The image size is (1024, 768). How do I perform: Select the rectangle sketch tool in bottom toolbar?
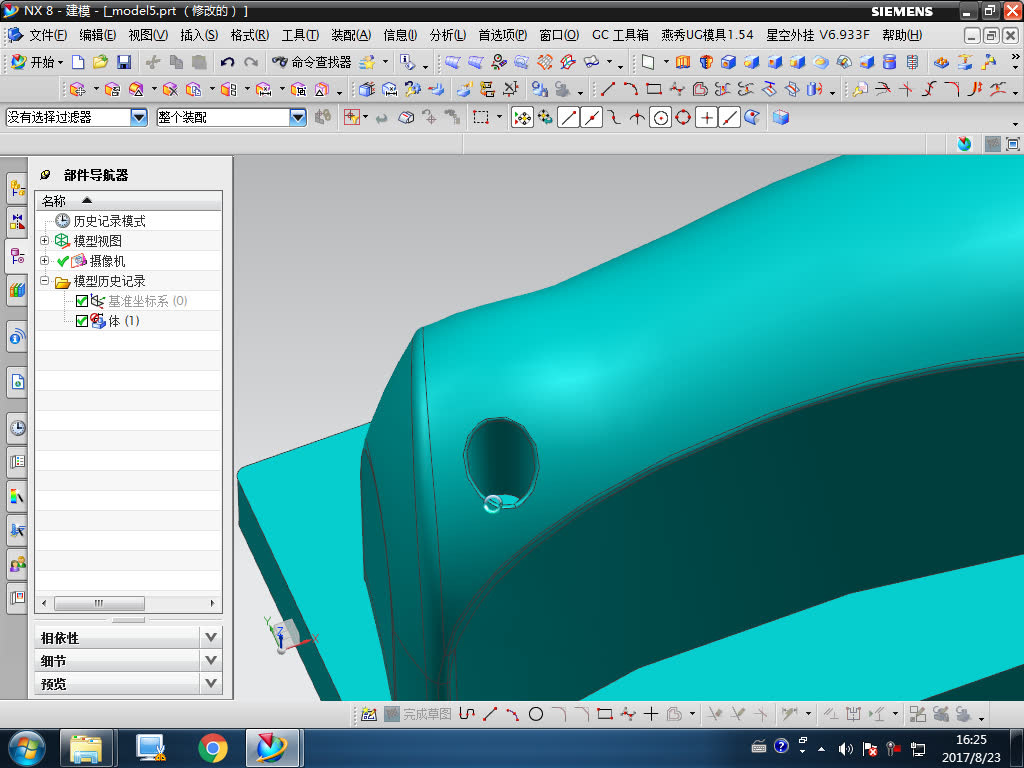(x=604, y=714)
